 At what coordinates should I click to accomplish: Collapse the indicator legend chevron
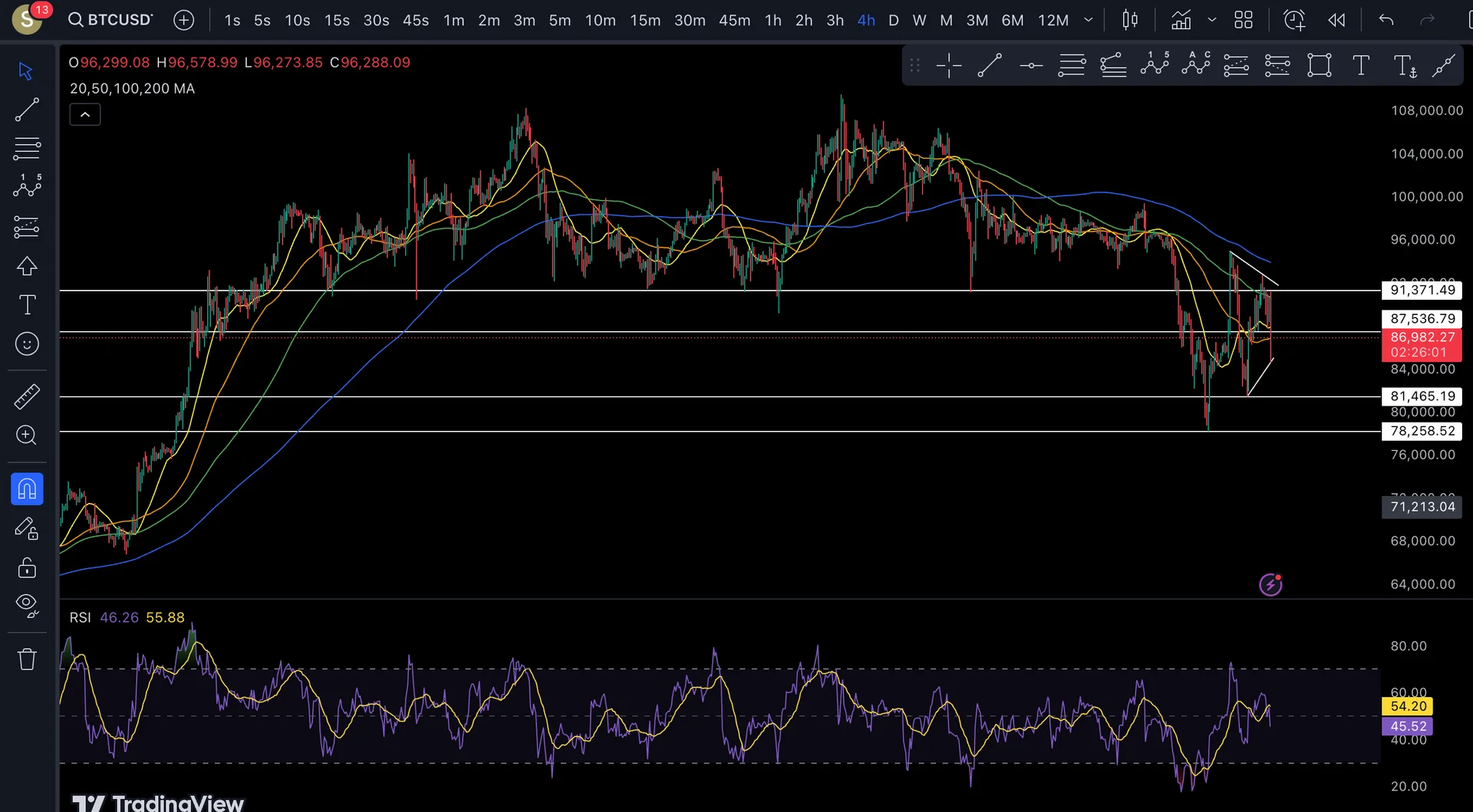pos(85,115)
